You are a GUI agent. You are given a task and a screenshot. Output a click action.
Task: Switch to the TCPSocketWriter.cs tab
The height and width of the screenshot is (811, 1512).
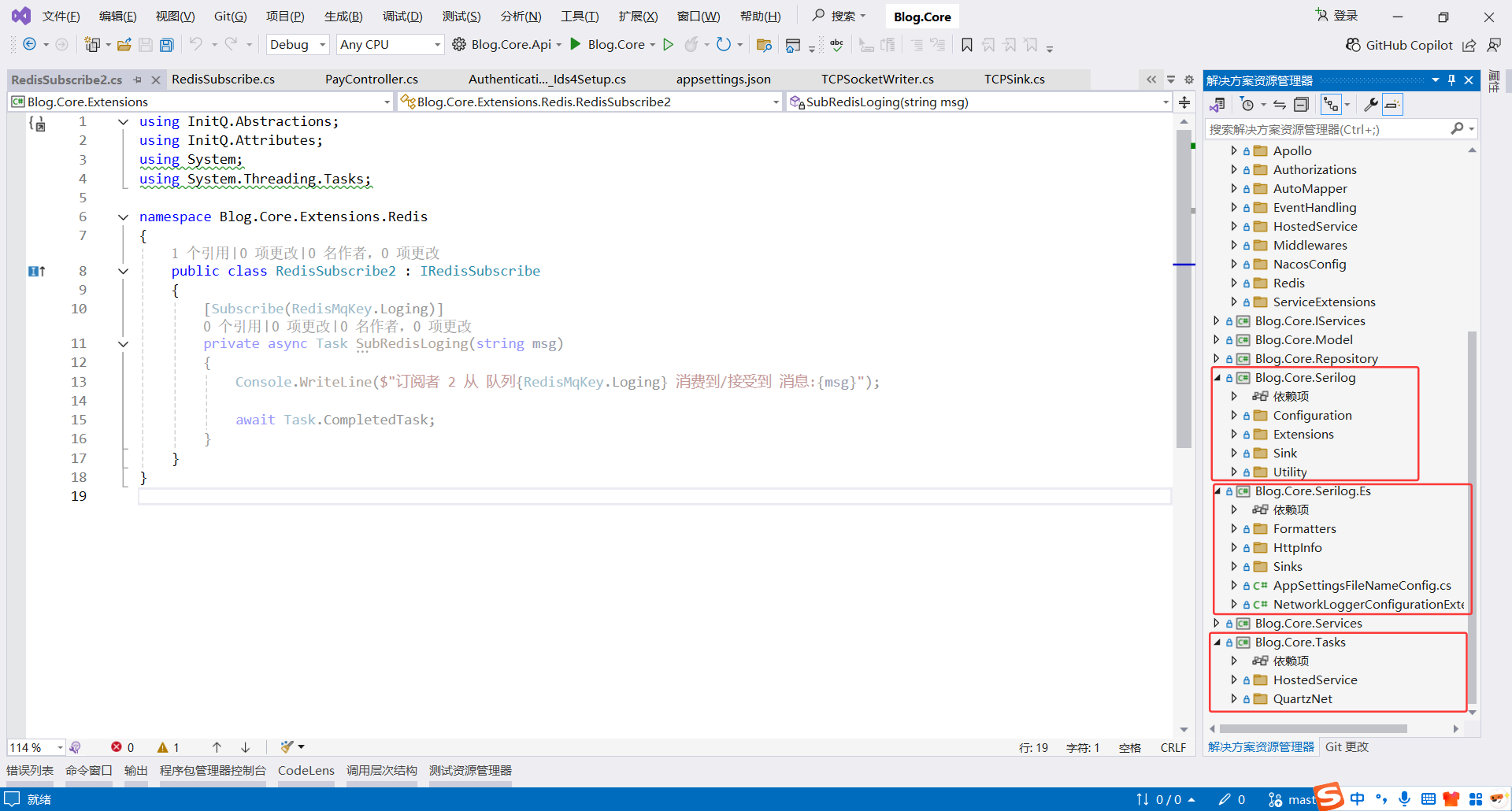877,80
